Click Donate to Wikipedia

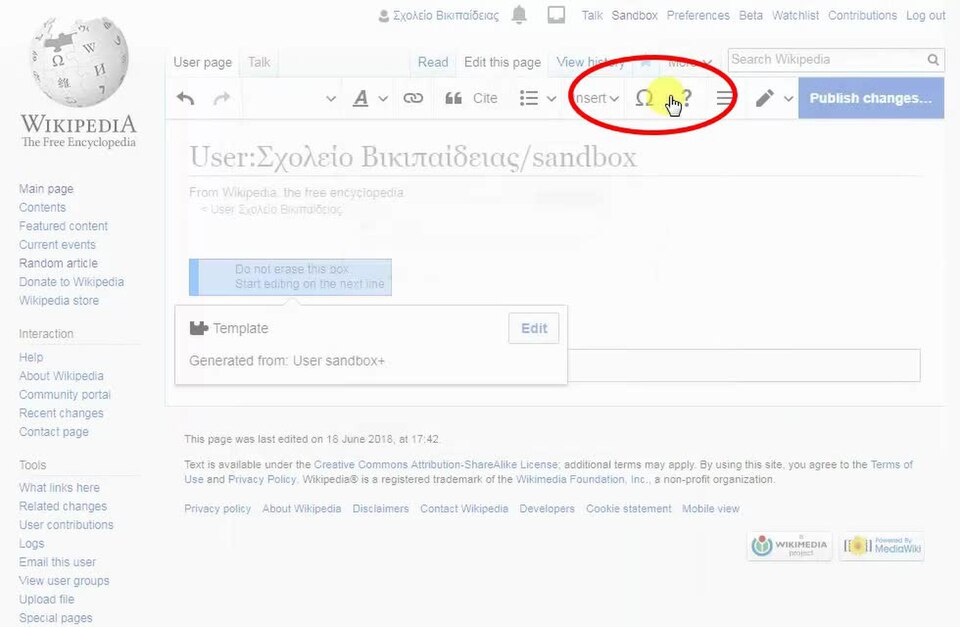(x=71, y=282)
